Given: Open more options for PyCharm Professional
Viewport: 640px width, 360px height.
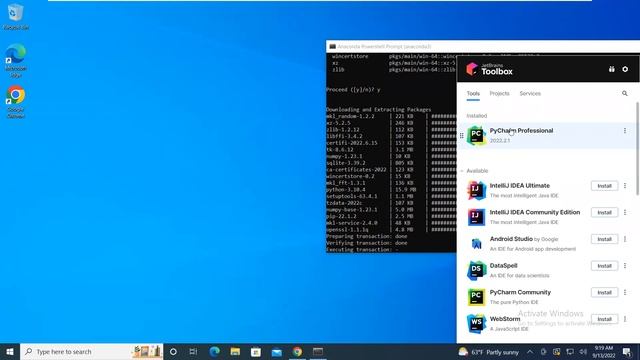Looking at the screenshot, I should [624, 131].
